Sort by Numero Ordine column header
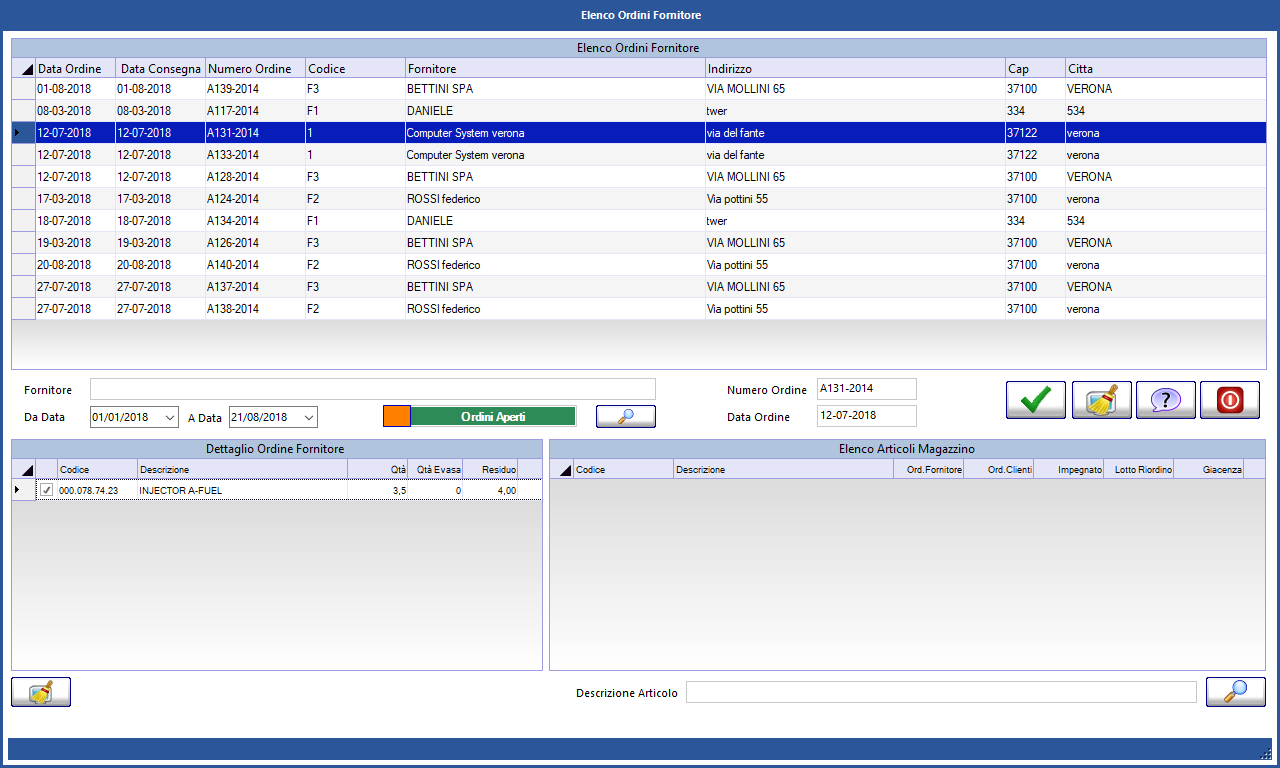 pos(254,69)
